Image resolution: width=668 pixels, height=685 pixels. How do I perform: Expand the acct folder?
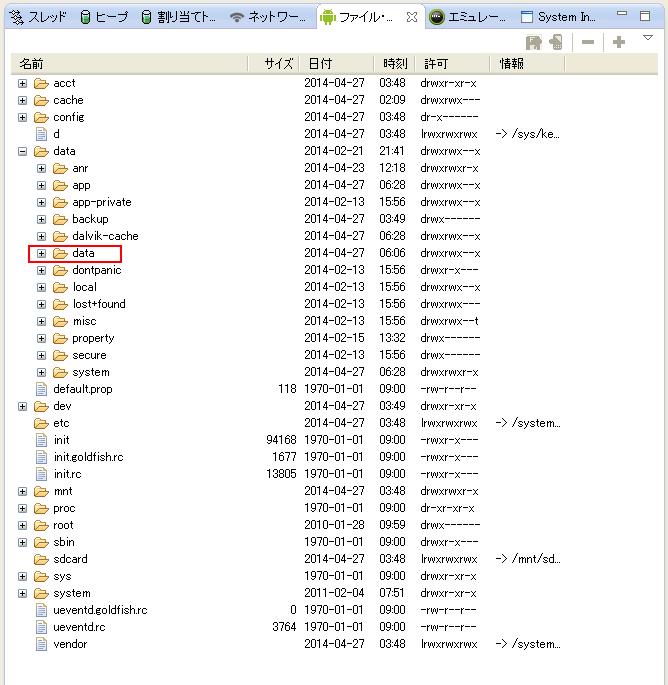pos(22,83)
